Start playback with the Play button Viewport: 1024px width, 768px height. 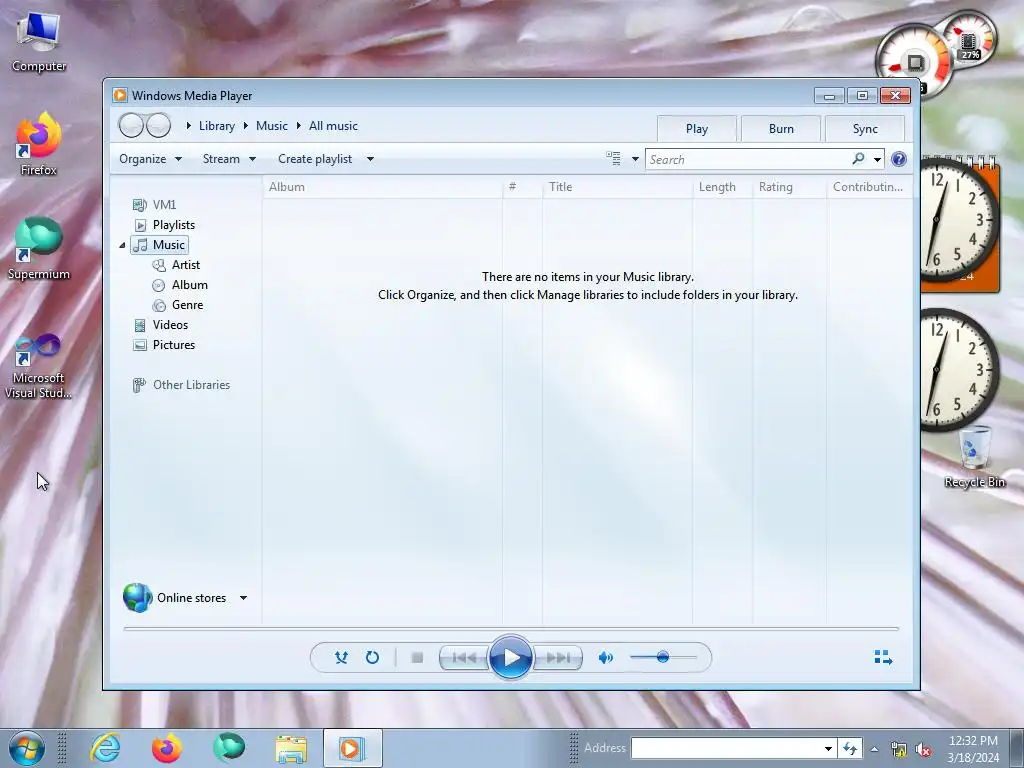[x=510, y=658]
